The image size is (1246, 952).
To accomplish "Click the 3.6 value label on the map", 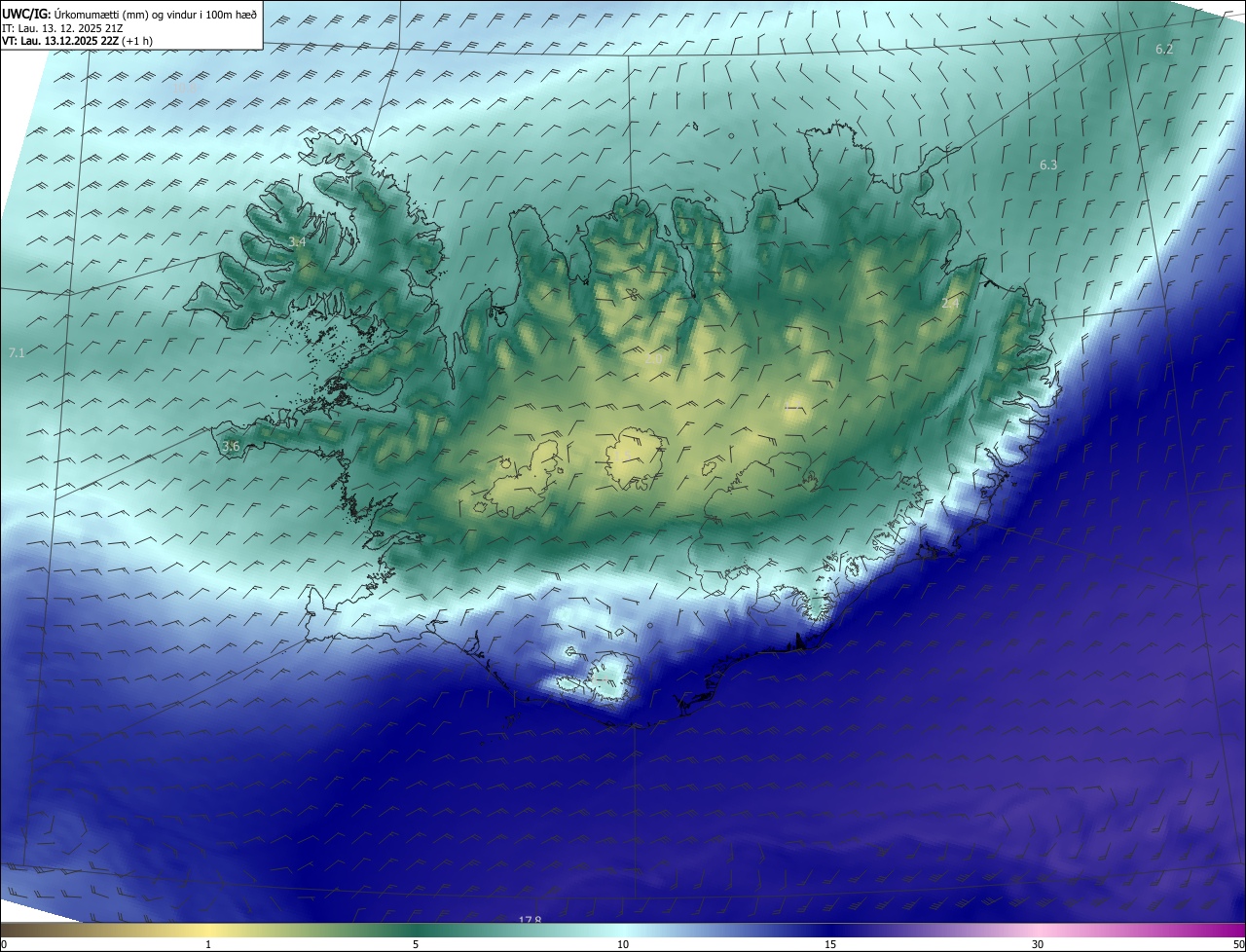I will 231,446.
